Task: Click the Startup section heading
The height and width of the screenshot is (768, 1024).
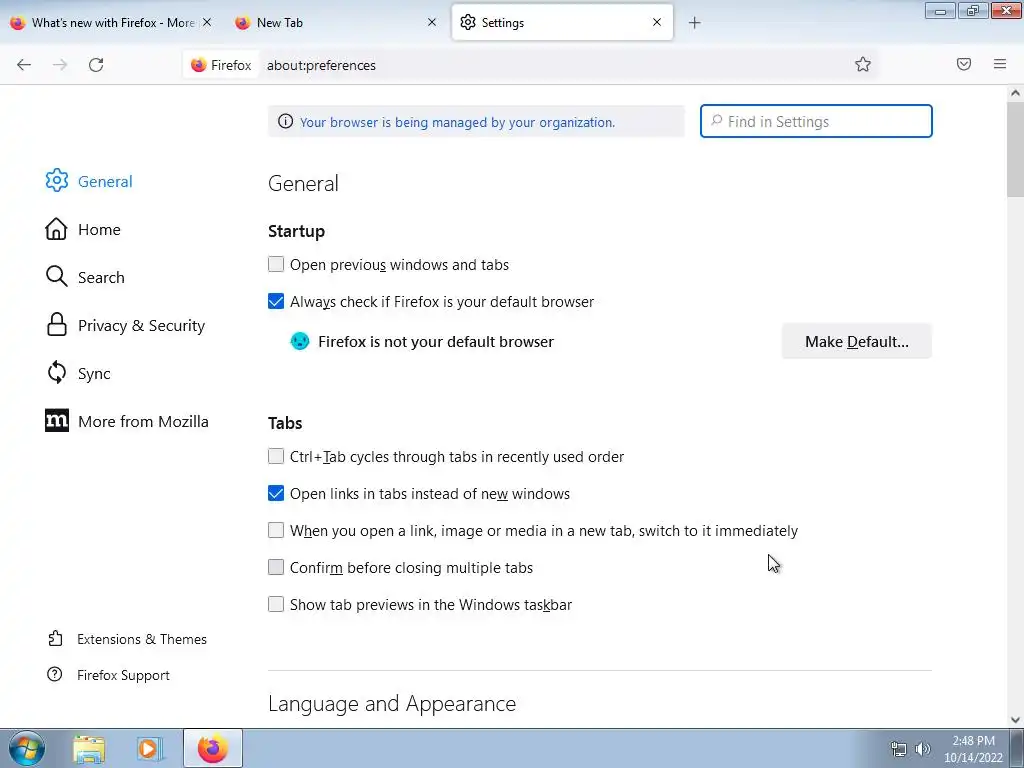Action: (296, 231)
